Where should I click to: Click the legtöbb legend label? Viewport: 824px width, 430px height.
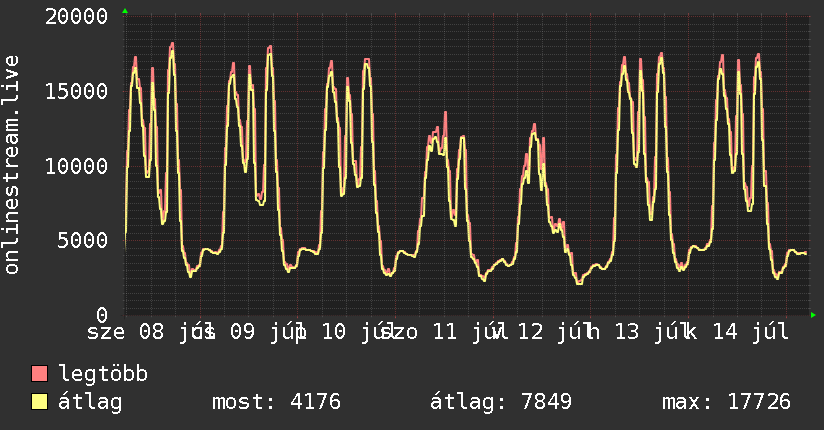(x=103, y=374)
